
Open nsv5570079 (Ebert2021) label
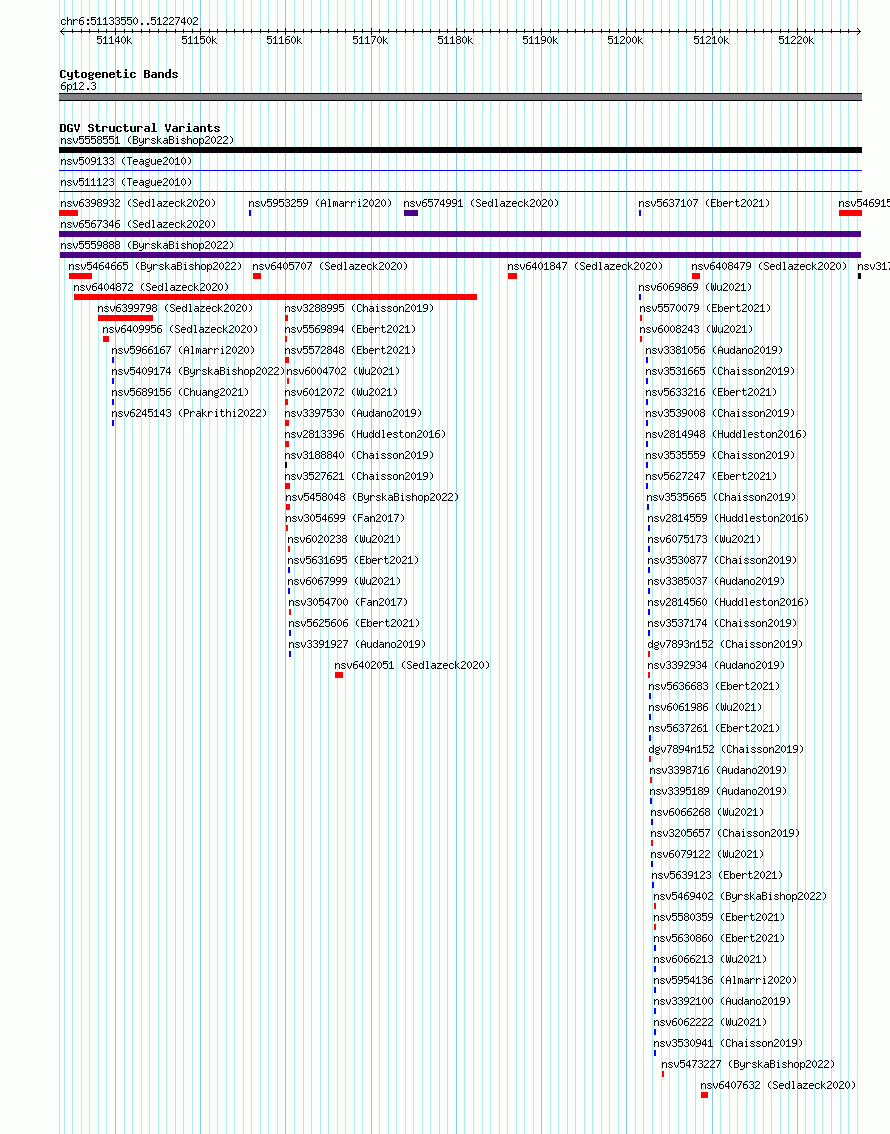point(705,308)
